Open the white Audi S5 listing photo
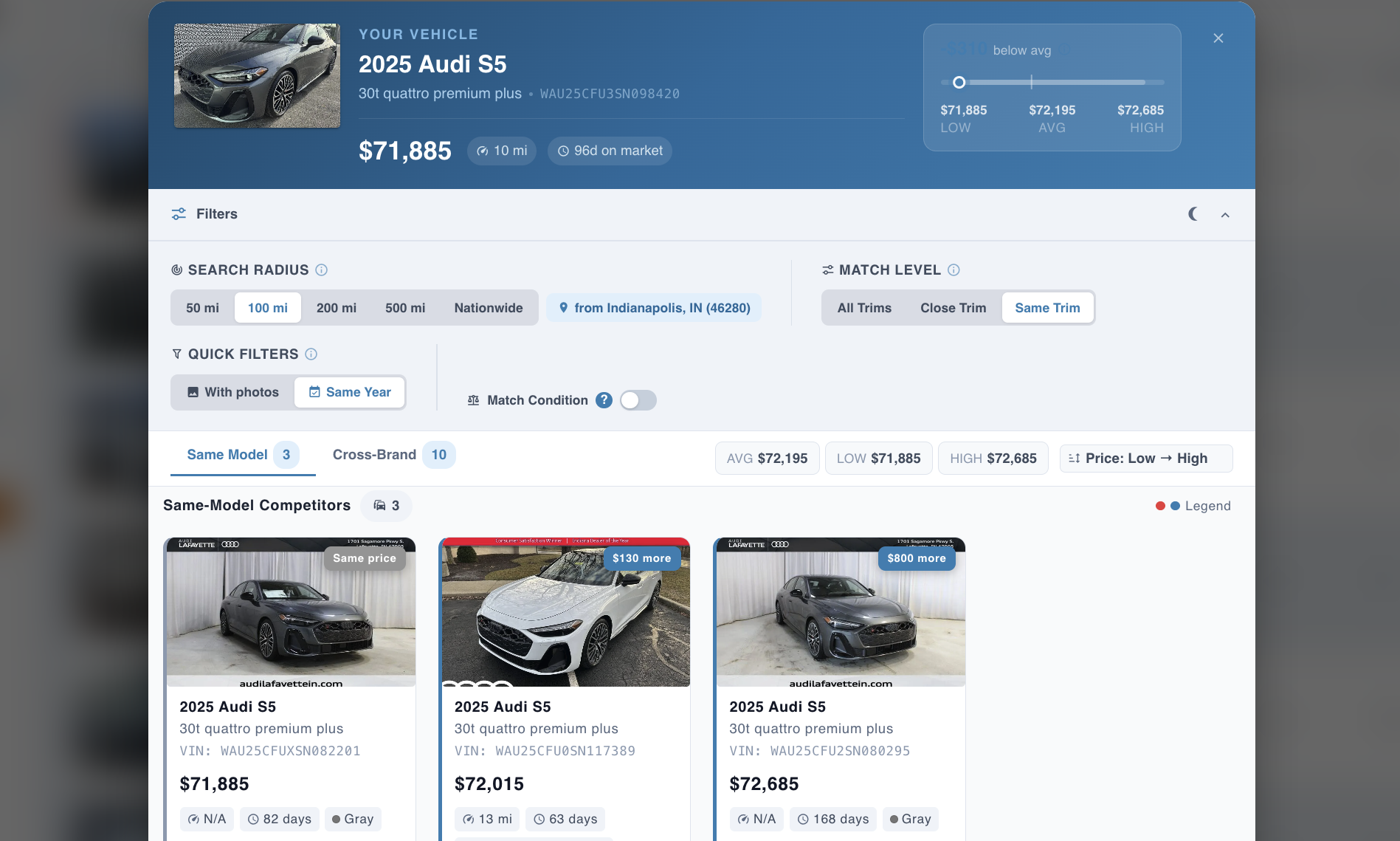The height and width of the screenshot is (841, 1400). click(x=565, y=613)
